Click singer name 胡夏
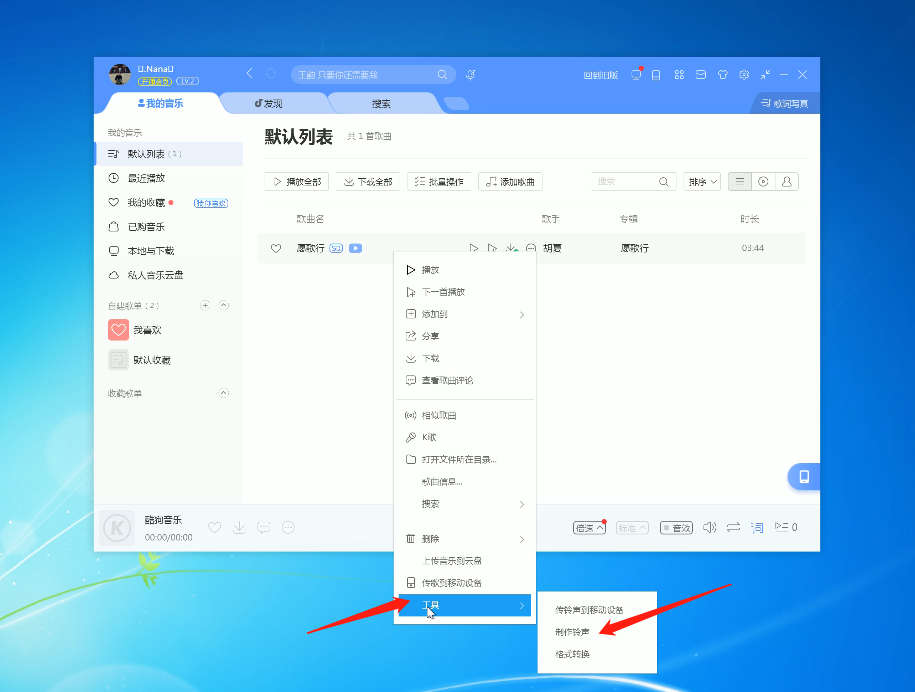 pyautogui.click(x=552, y=248)
